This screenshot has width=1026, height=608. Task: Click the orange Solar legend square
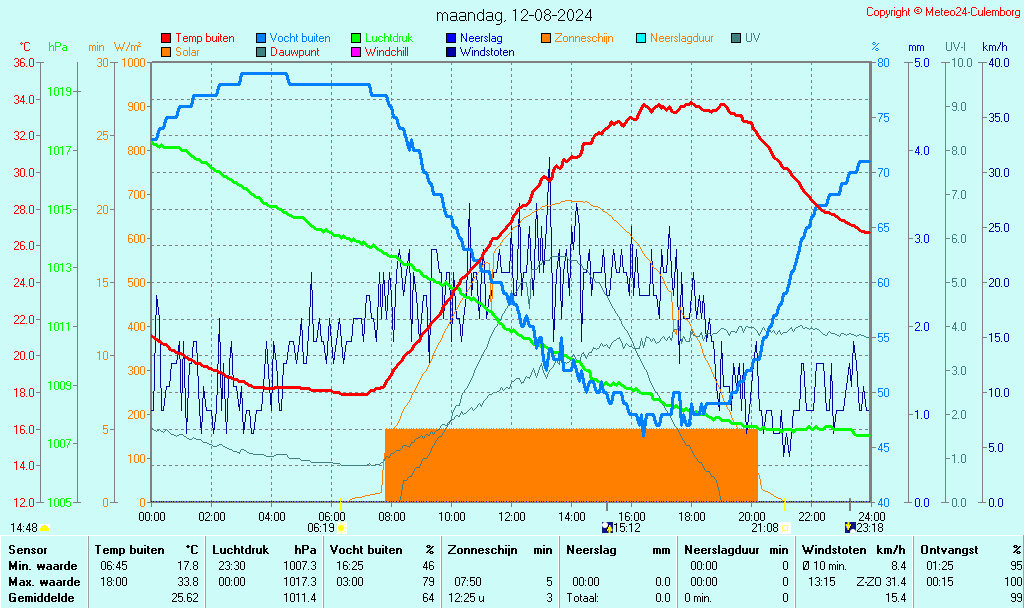166,52
